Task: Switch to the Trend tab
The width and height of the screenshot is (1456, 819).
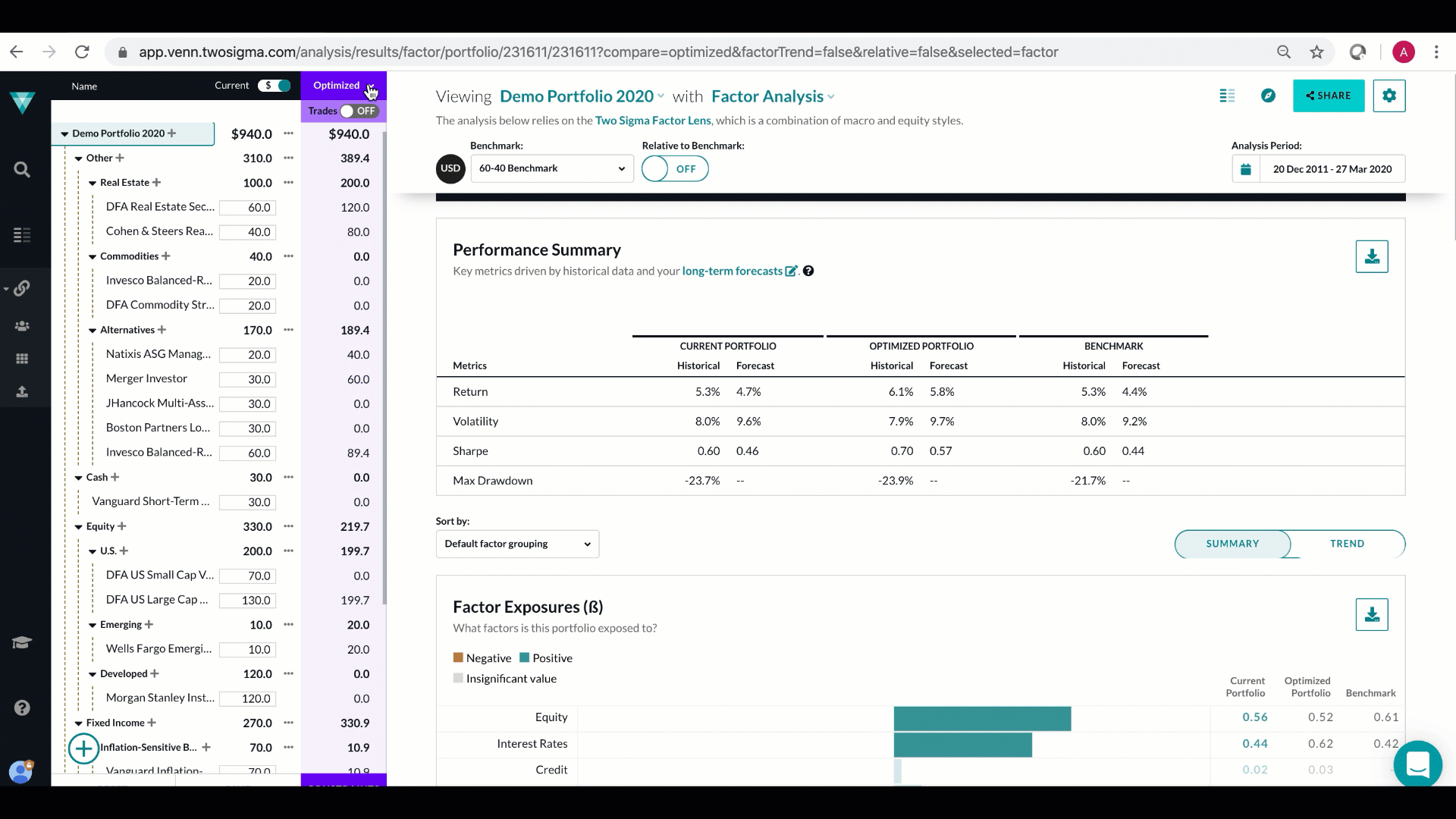Action: [x=1347, y=544]
